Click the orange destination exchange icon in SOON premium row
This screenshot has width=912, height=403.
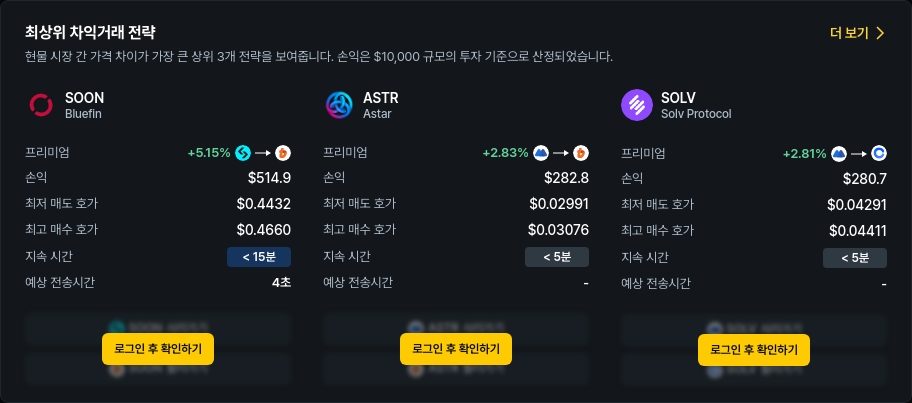coord(283,154)
